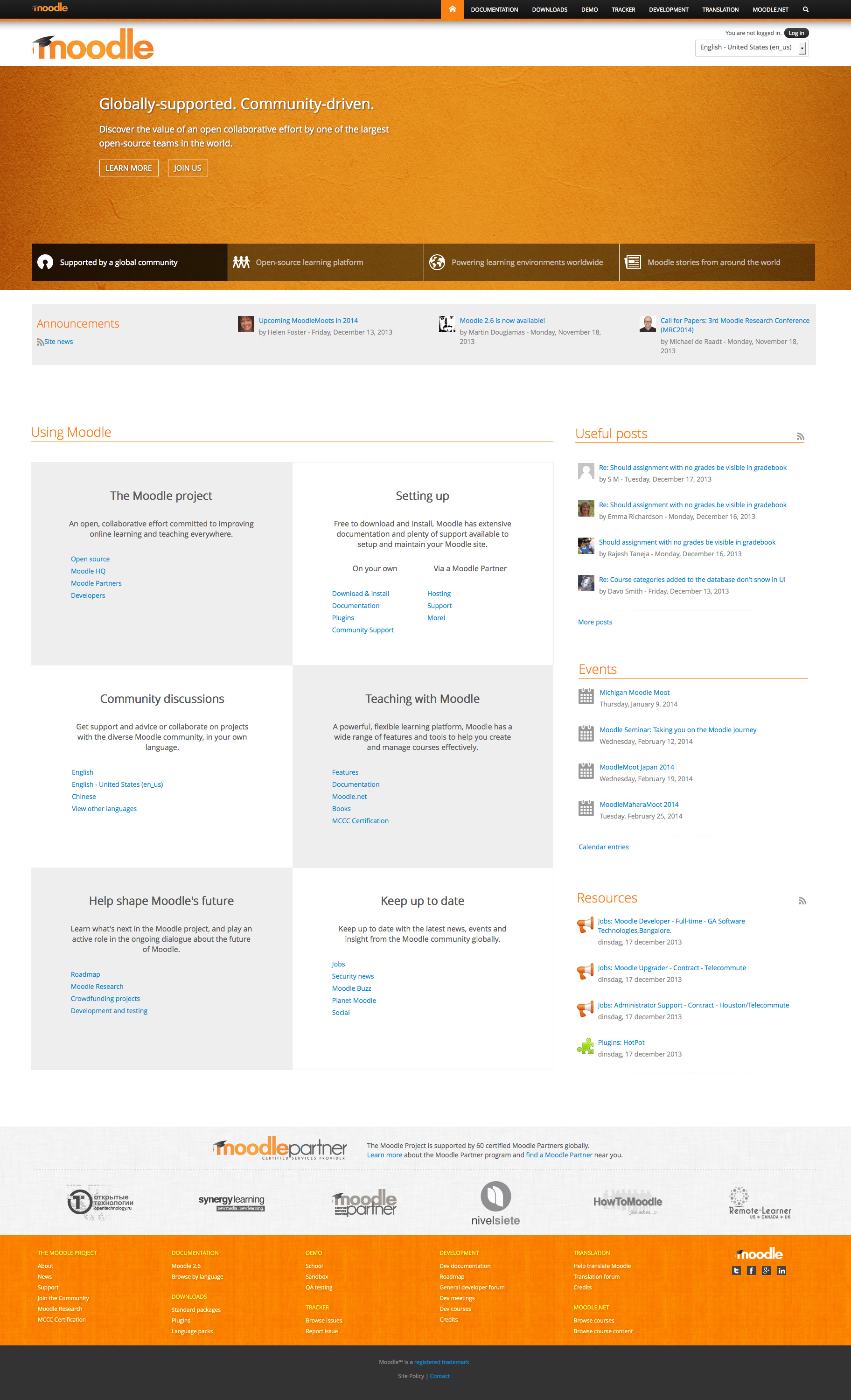Open 'Moodle 2.6 is now available!' announcement
The width and height of the screenshot is (851, 1400).
pyautogui.click(x=502, y=321)
